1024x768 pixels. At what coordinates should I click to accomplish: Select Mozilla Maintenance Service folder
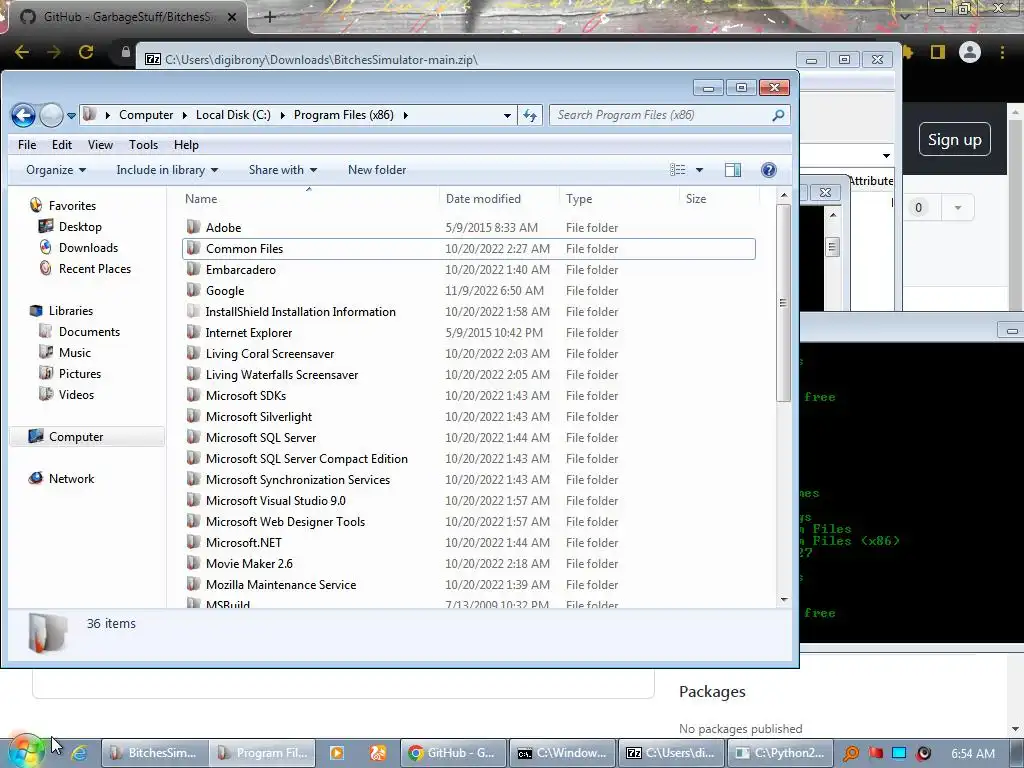(x=281, y=584)
